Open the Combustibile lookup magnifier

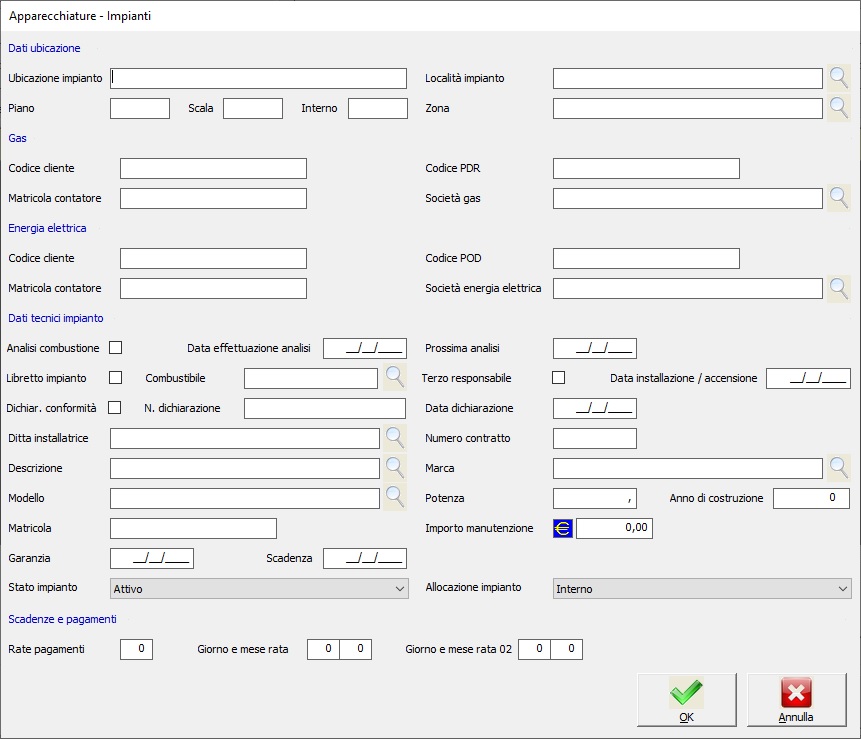point(394,378)
